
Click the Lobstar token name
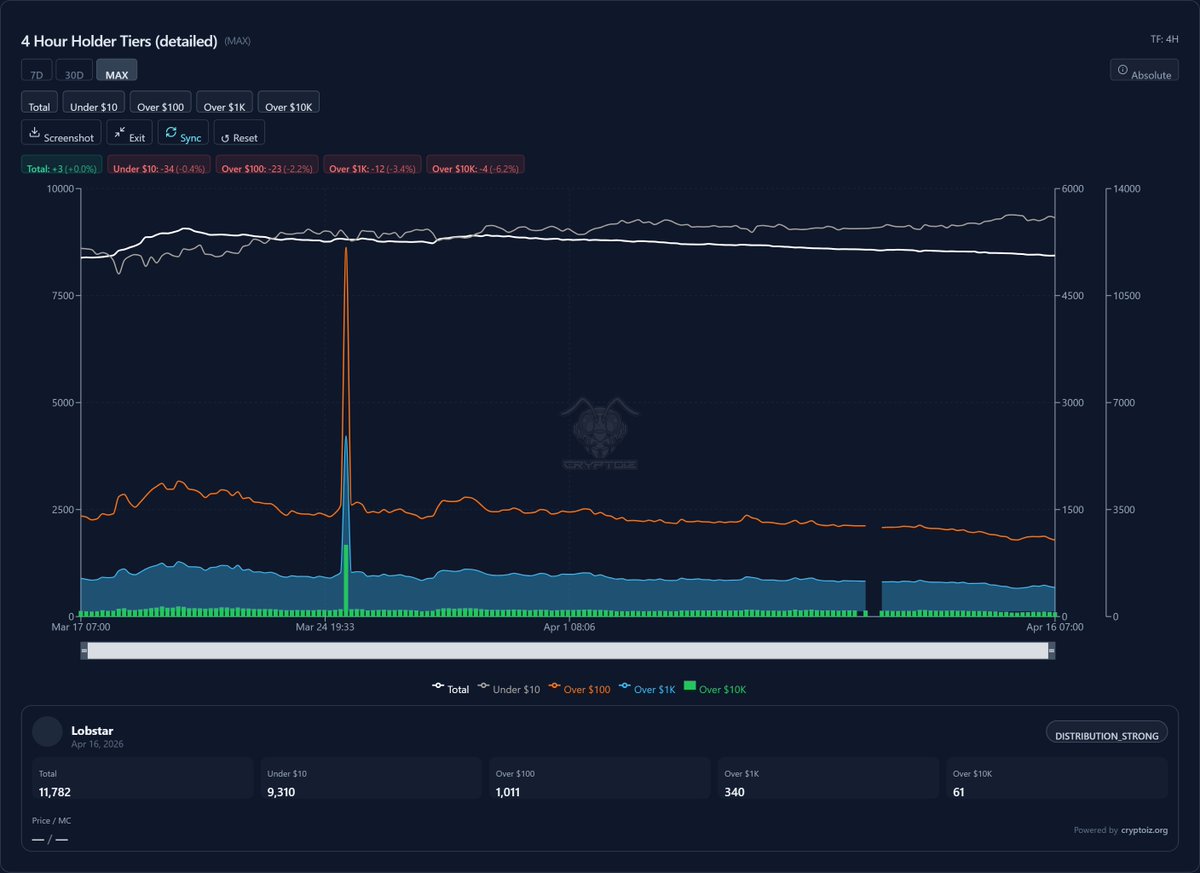[x=92, y=730]
